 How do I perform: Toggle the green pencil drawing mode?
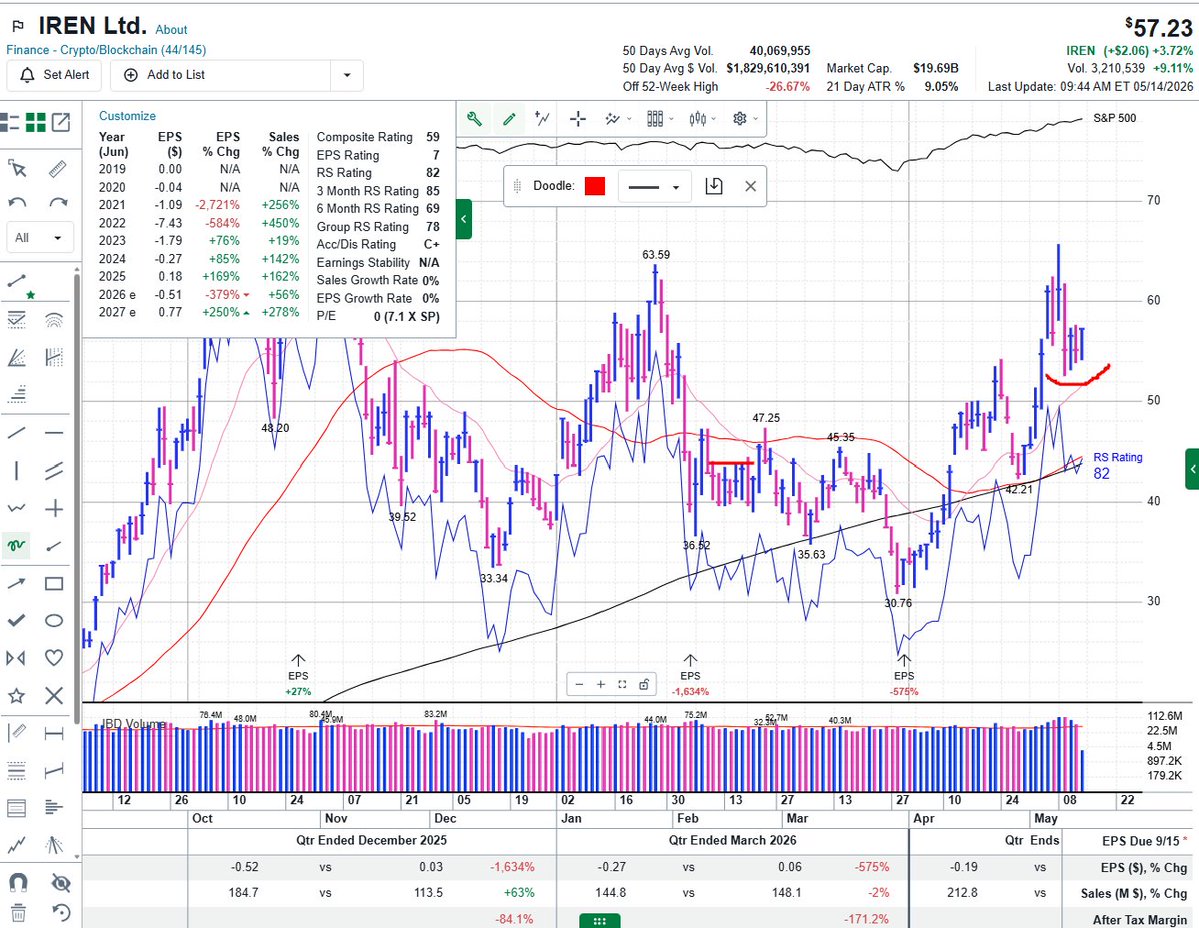(x=509, y=118)
